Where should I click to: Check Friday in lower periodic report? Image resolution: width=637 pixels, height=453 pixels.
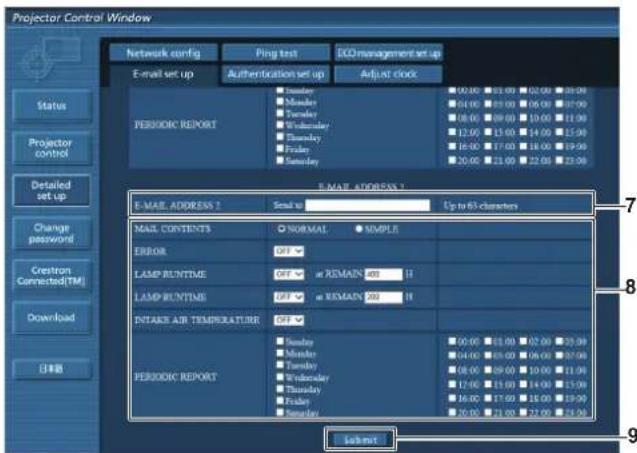click(280, 401)
